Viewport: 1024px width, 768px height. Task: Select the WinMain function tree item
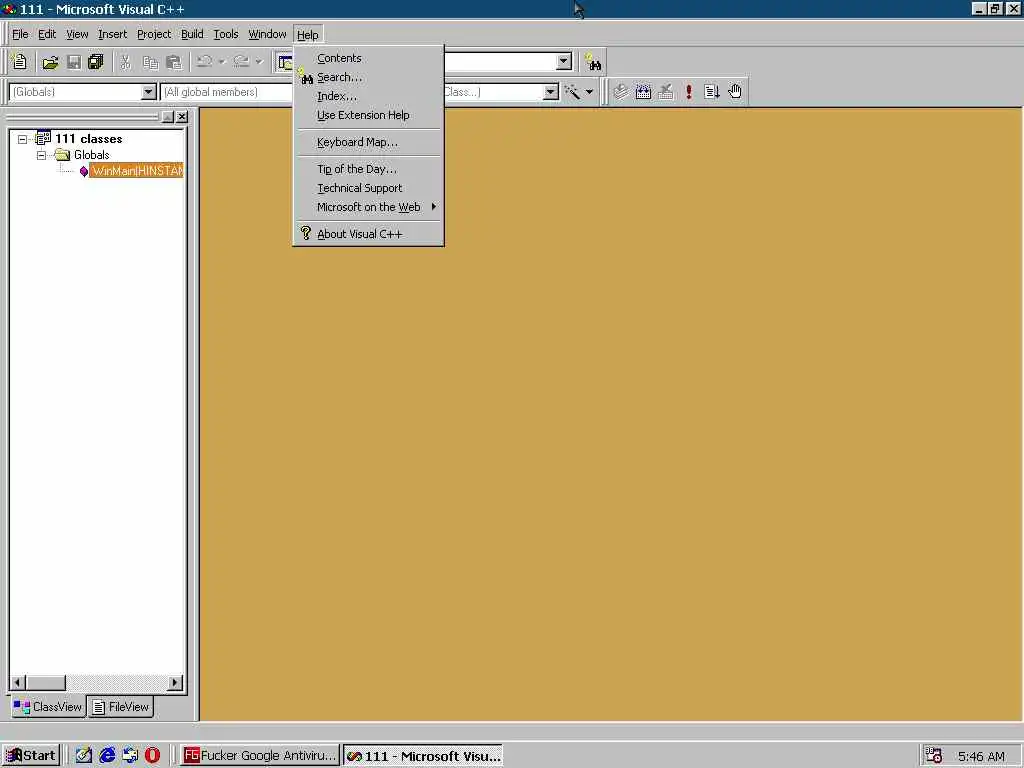(x=136, y=171)
